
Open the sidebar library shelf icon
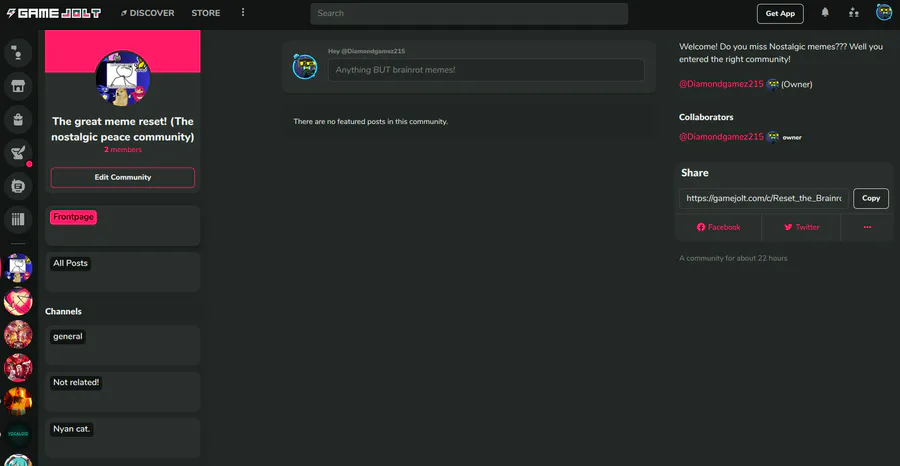click(18, 219)
